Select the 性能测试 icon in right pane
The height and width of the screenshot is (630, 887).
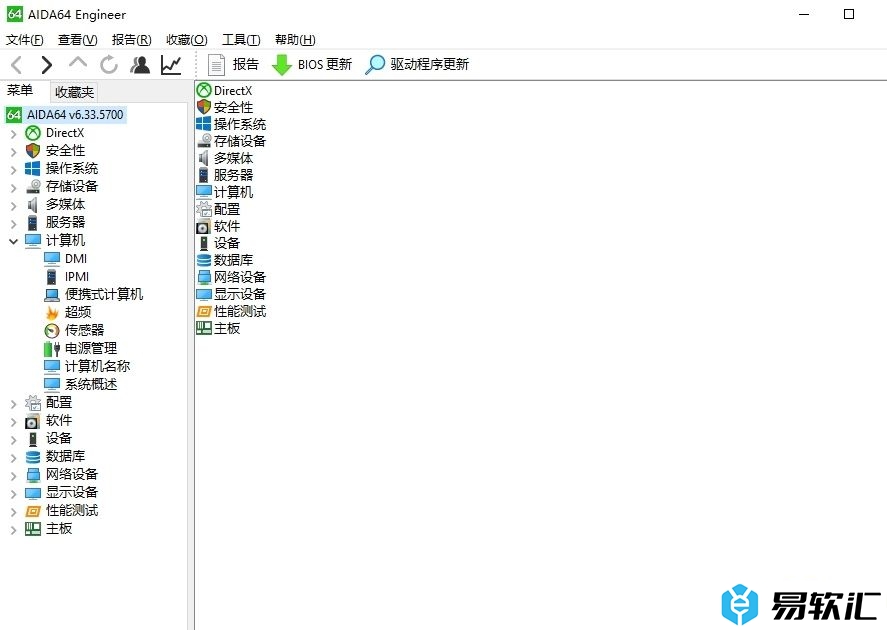tap(204, 311)
